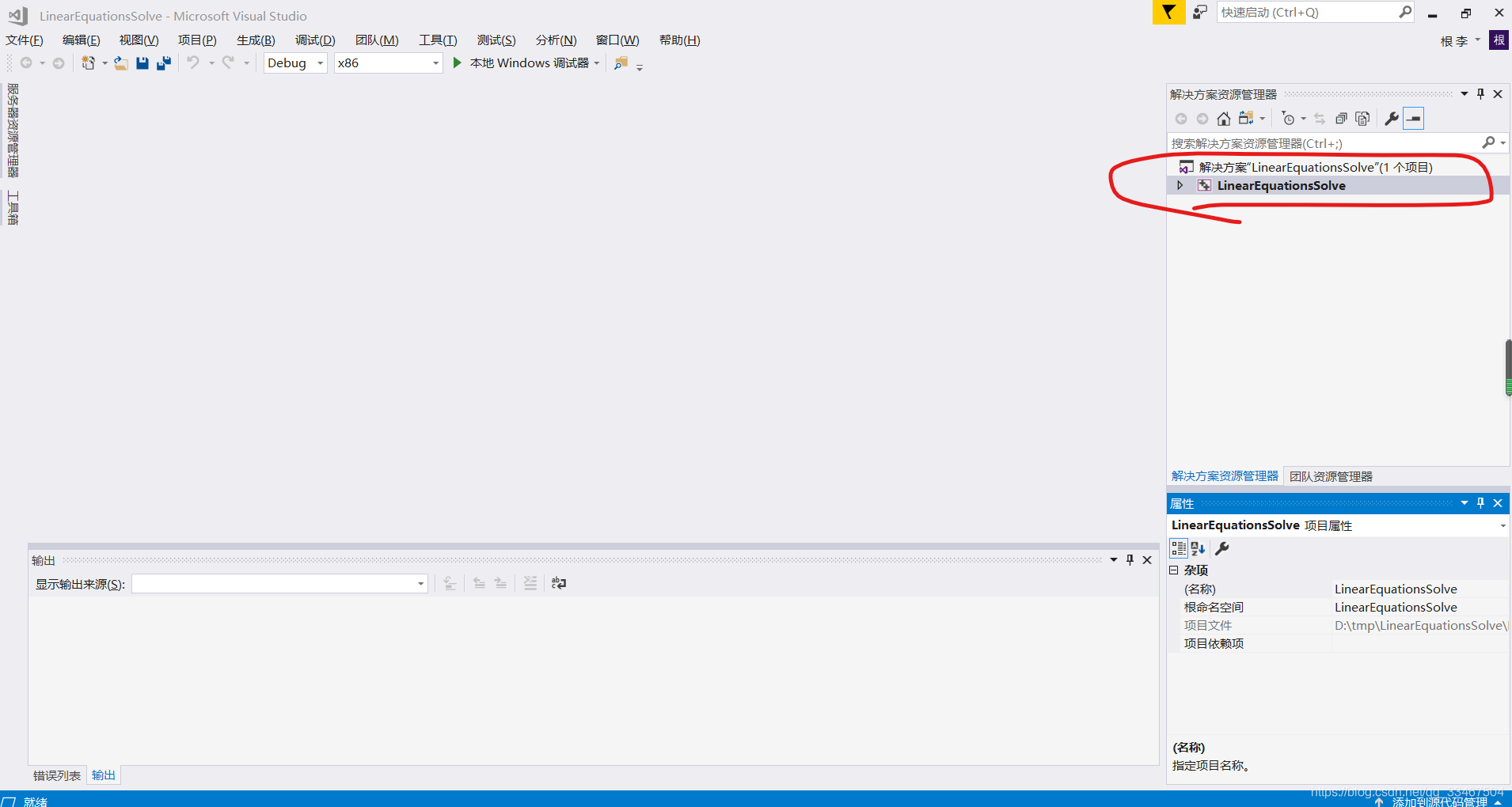The height and width of the screenshot is (807, 1512).
Task: Switch to the 团队资源管理器 tab
Action: (x=1331, y=476)
